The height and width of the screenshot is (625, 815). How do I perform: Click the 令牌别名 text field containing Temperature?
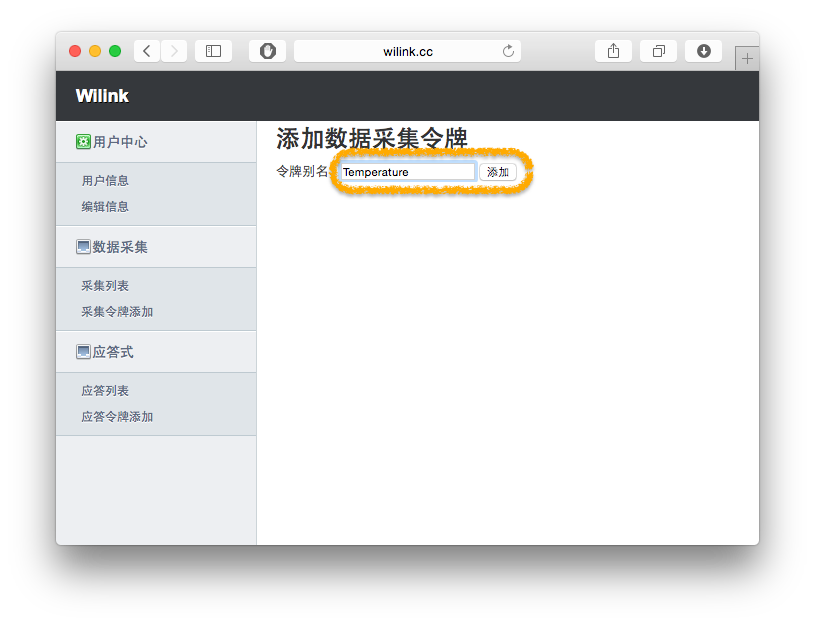(408, 172)
